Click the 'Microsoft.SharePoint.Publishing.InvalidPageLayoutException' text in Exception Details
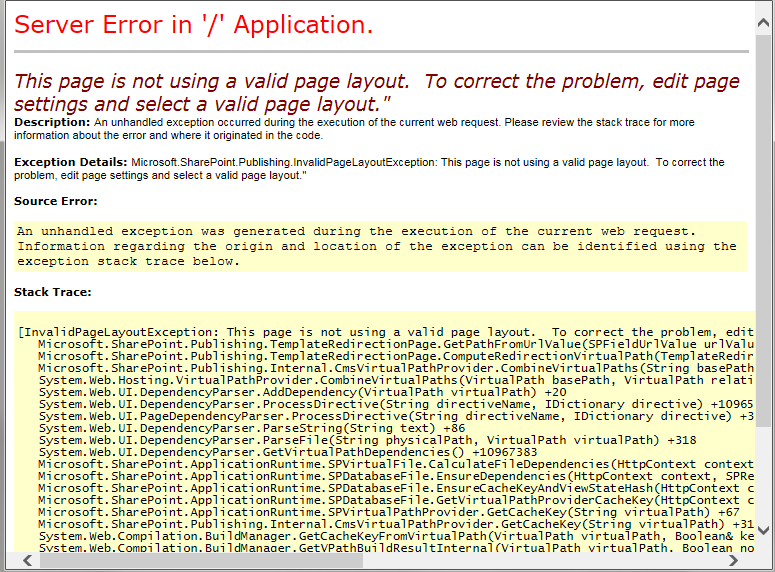 coord(284,162)
